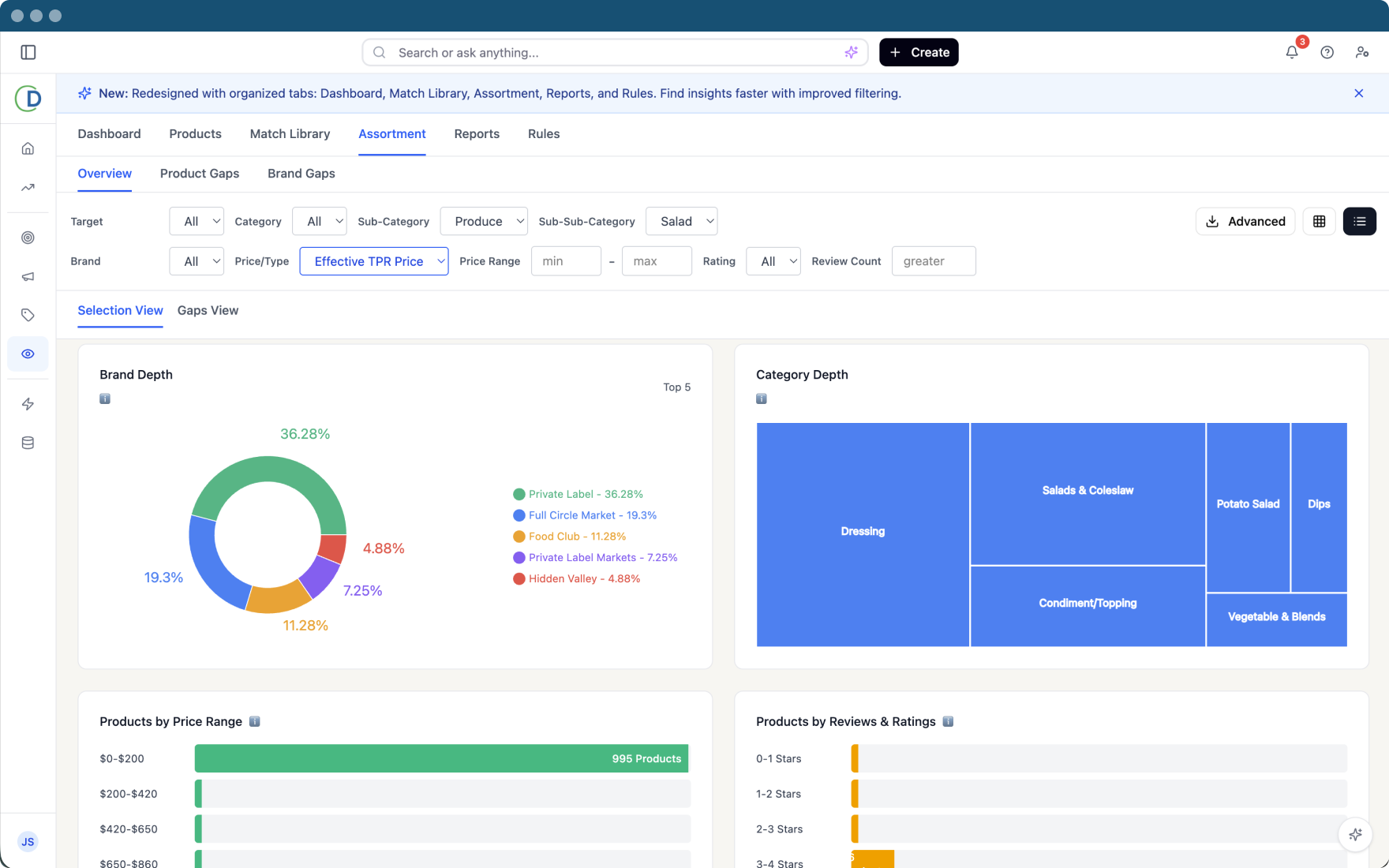Click the Create button

coord(919,52)
